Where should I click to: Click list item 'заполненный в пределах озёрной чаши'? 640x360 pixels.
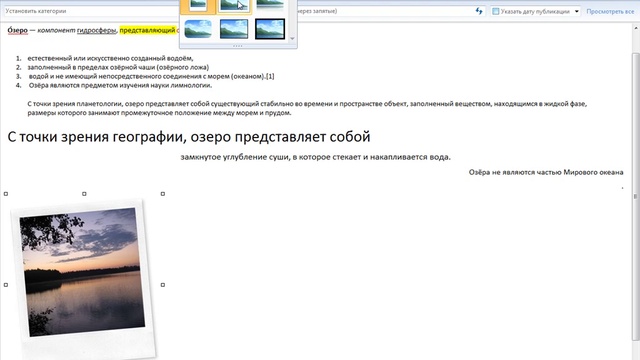pyautogui.click(x=118, y=67)
